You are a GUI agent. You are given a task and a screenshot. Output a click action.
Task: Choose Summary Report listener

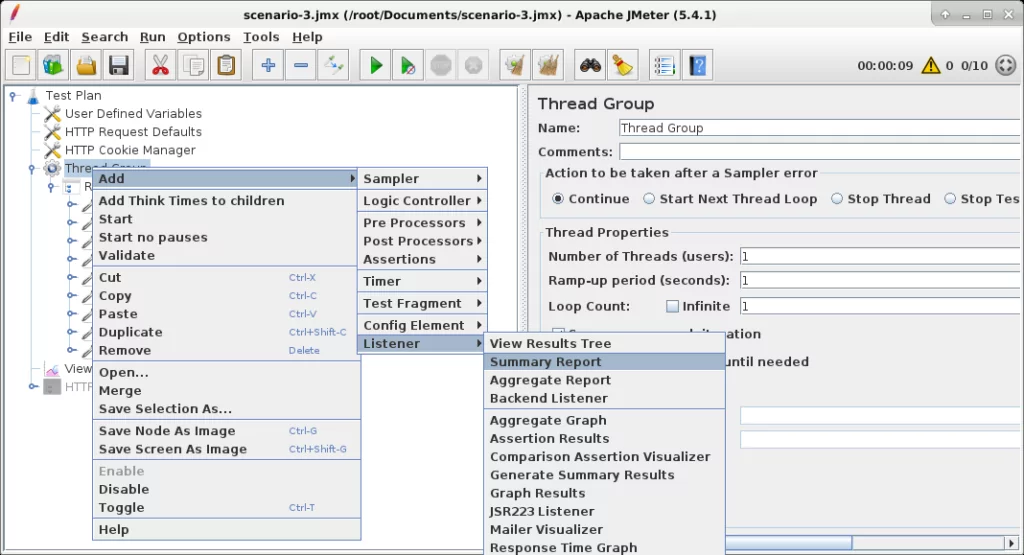pyautogui.click(x=605, y=362)
